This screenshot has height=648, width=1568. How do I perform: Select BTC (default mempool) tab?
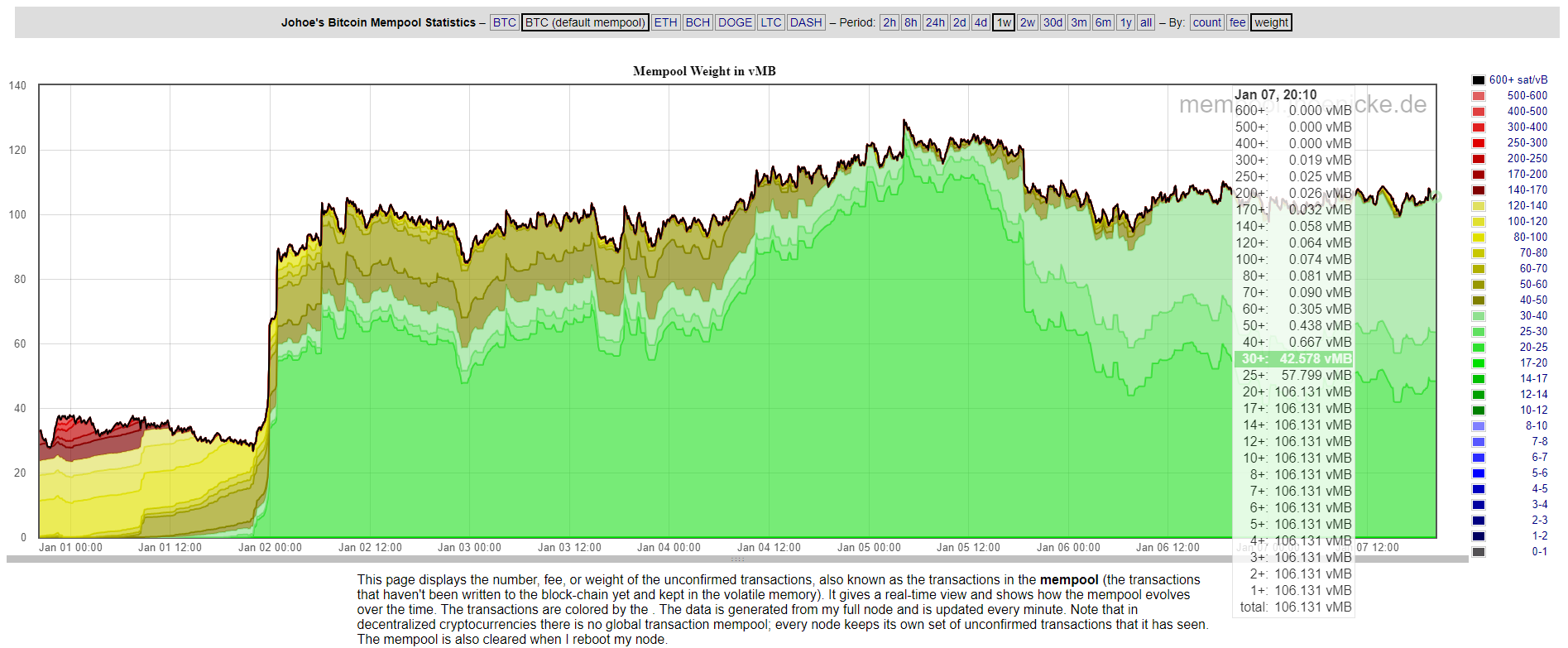click(x=585, y=22)
